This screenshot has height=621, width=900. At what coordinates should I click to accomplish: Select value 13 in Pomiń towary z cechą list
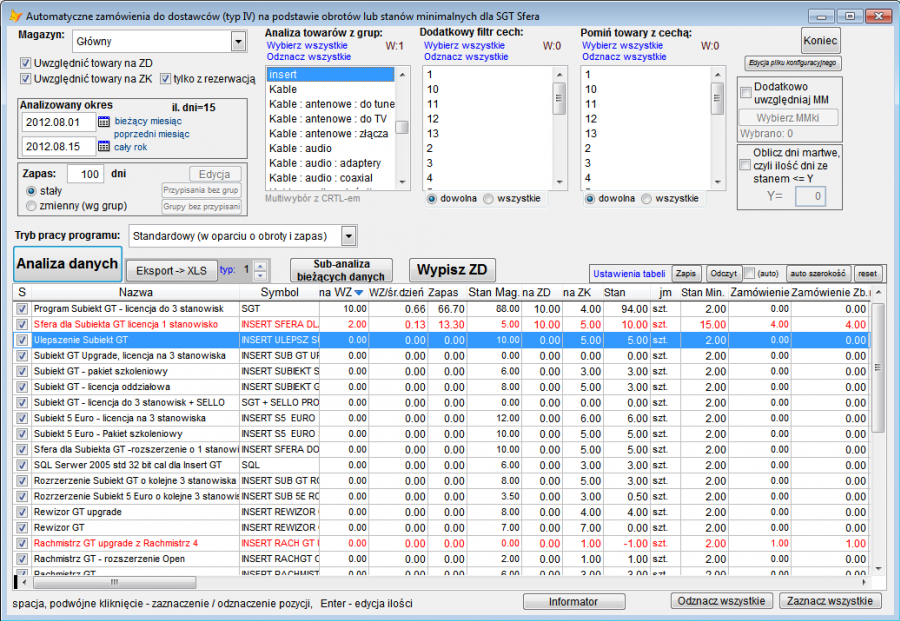pos(646,134)
